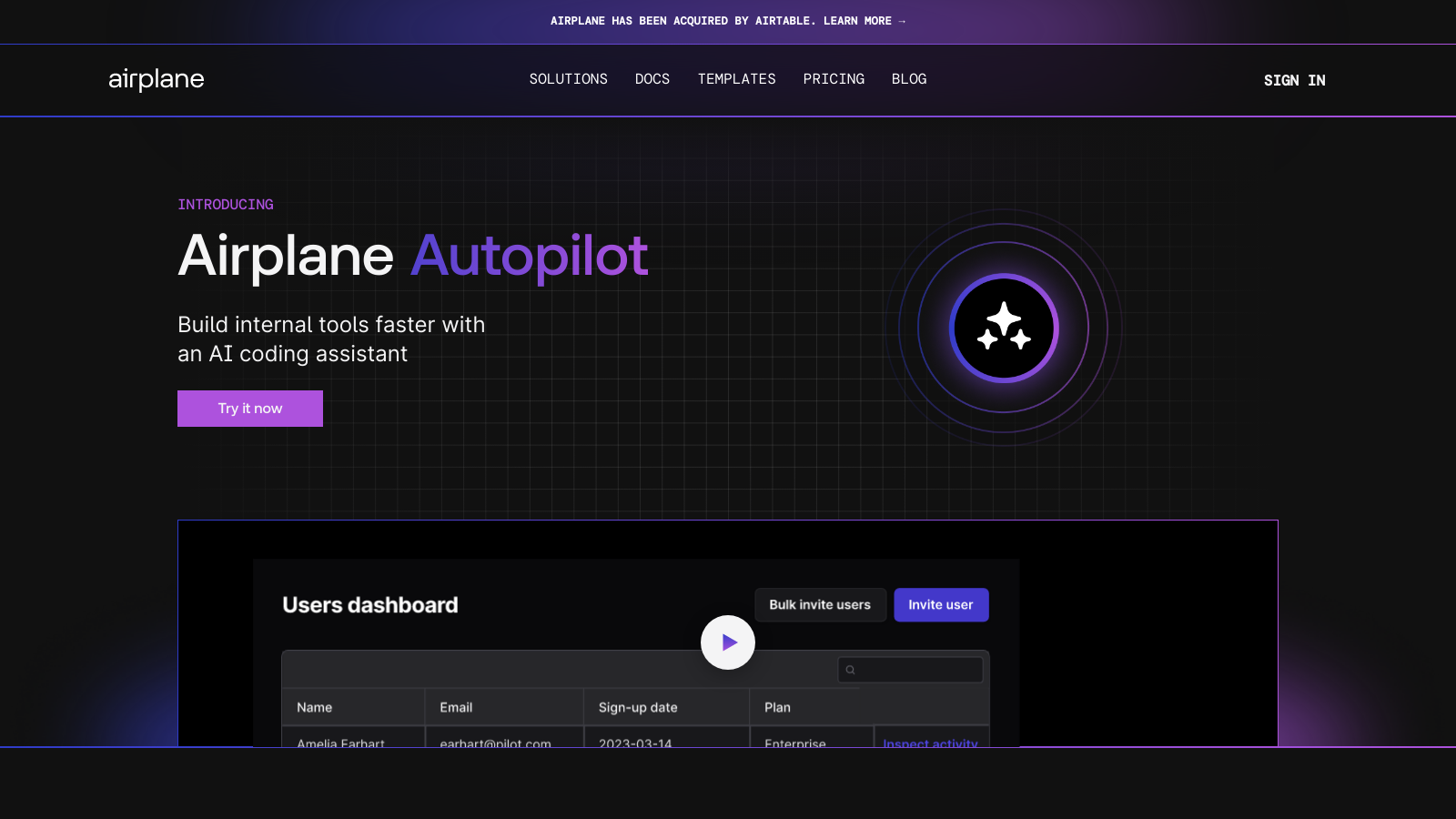Click the INTRODUCING label text
Viewport: 1456px width, 819px height.
tap(226, 205)
